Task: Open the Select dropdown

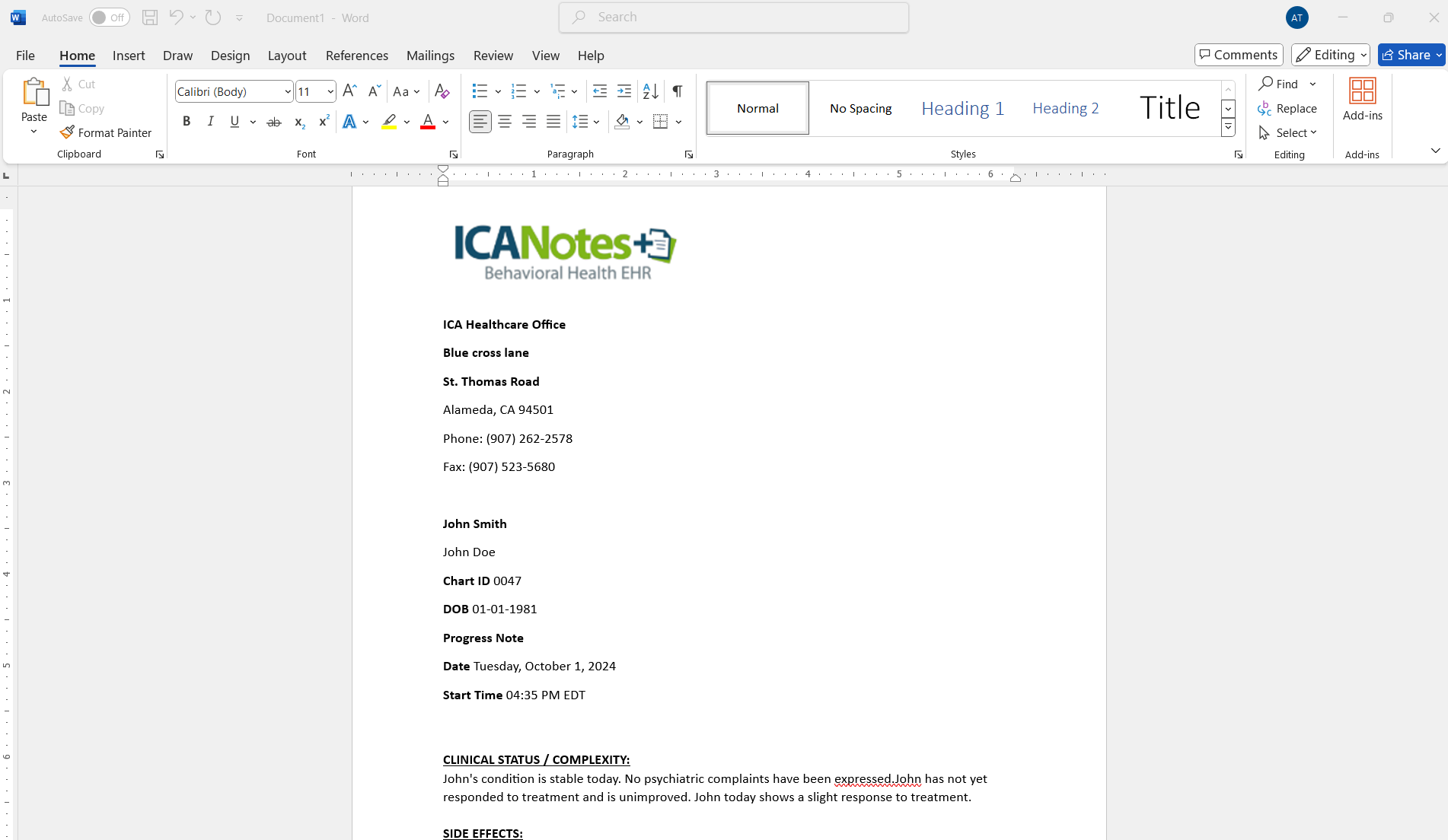Action: (1287, 132)
